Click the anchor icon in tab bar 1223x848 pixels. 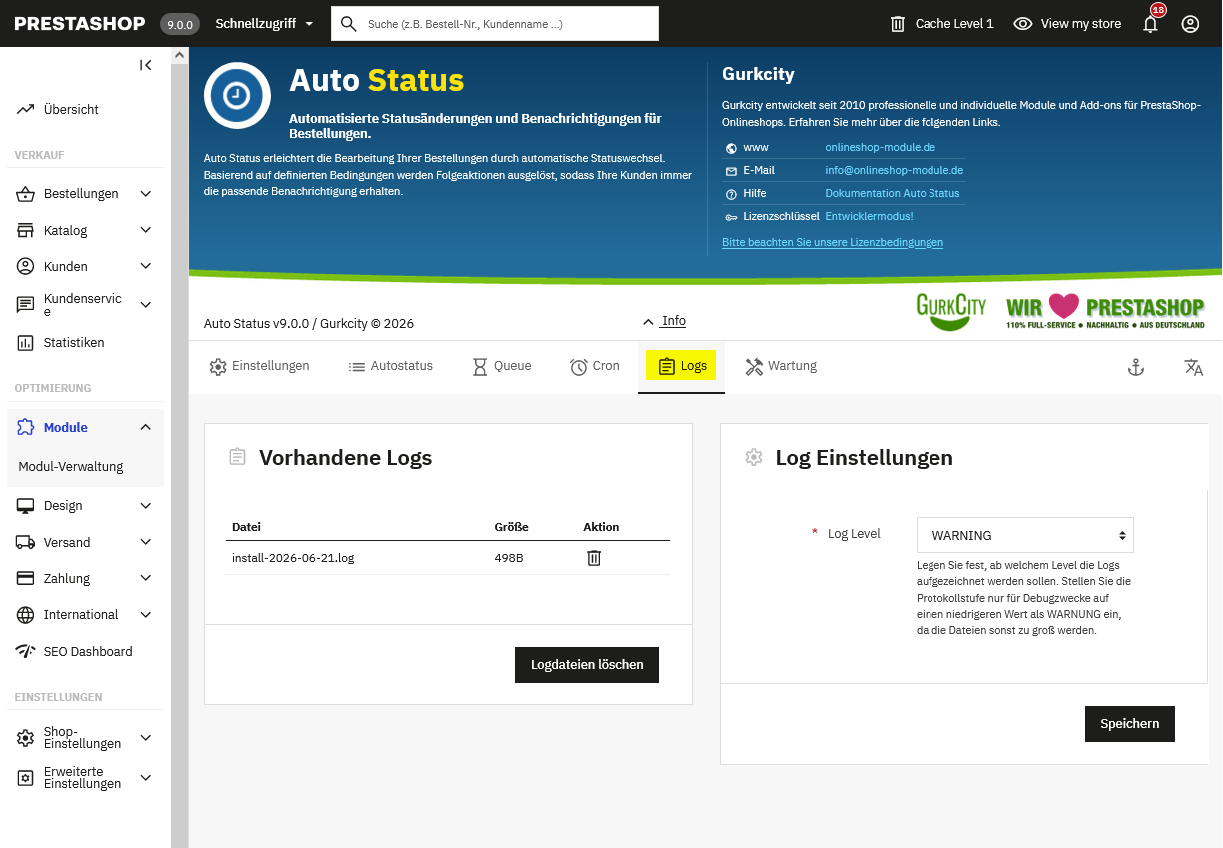tap(1135, 367)
